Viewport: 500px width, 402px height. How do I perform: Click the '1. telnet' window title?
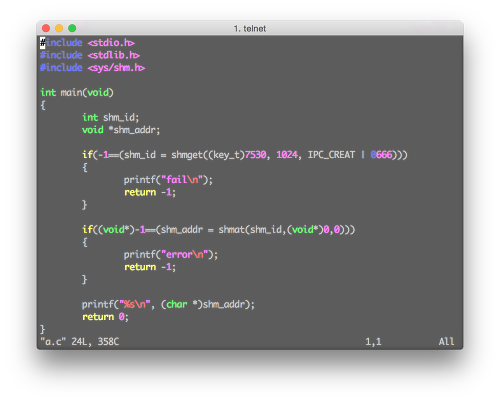click(250, 29)
